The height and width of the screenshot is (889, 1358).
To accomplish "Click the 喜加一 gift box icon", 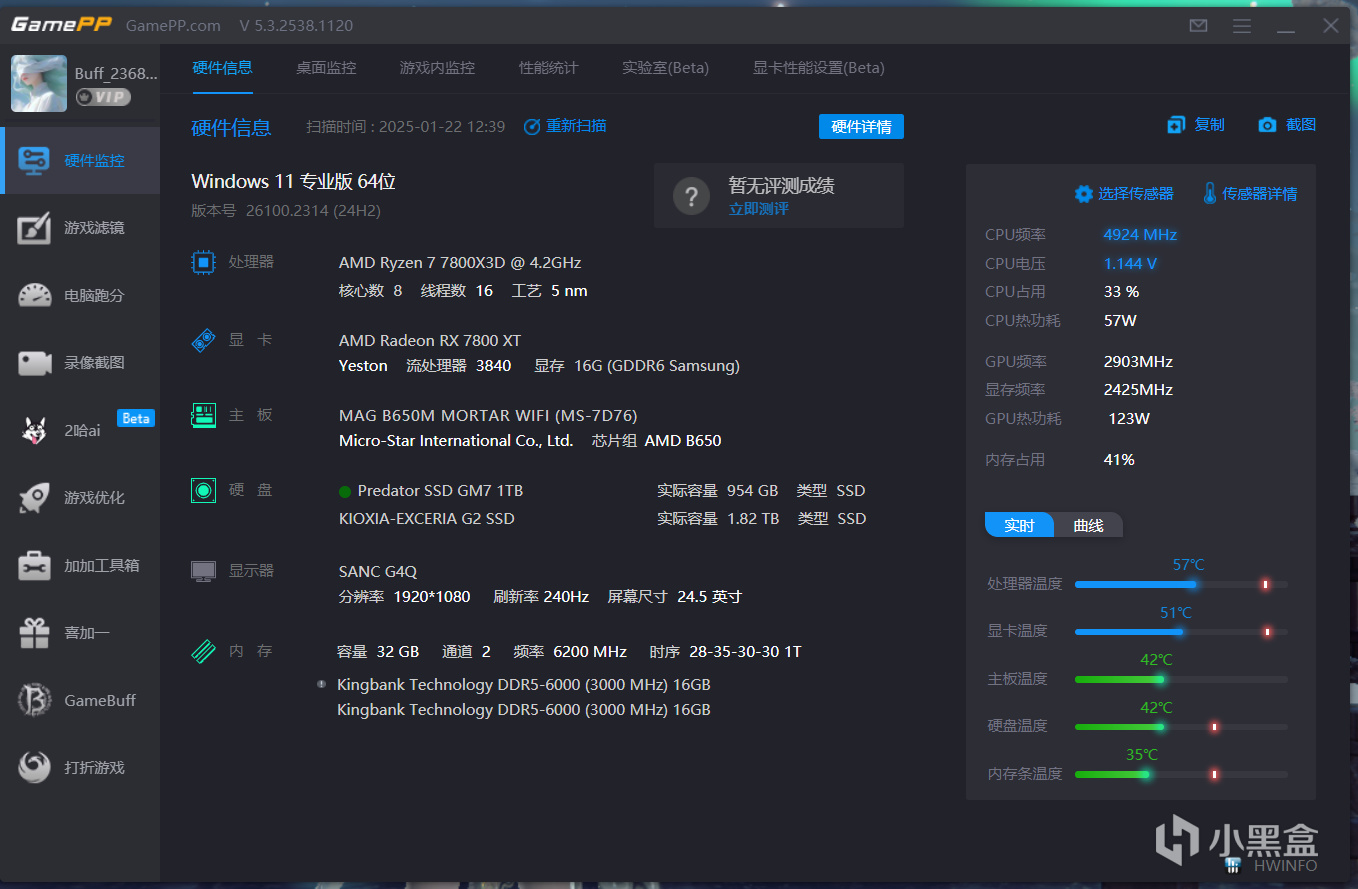I will 35,632.
